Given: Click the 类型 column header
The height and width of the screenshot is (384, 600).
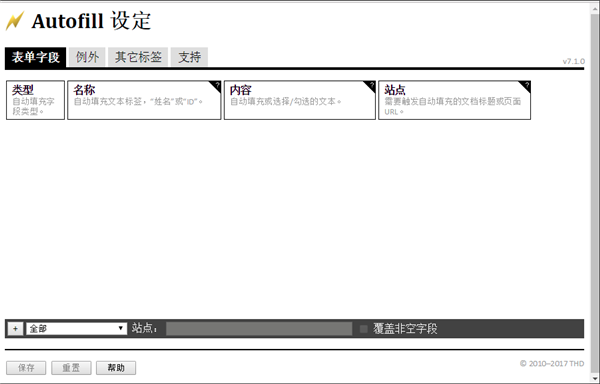Looking at the screenshot, I should click(36, 100).
